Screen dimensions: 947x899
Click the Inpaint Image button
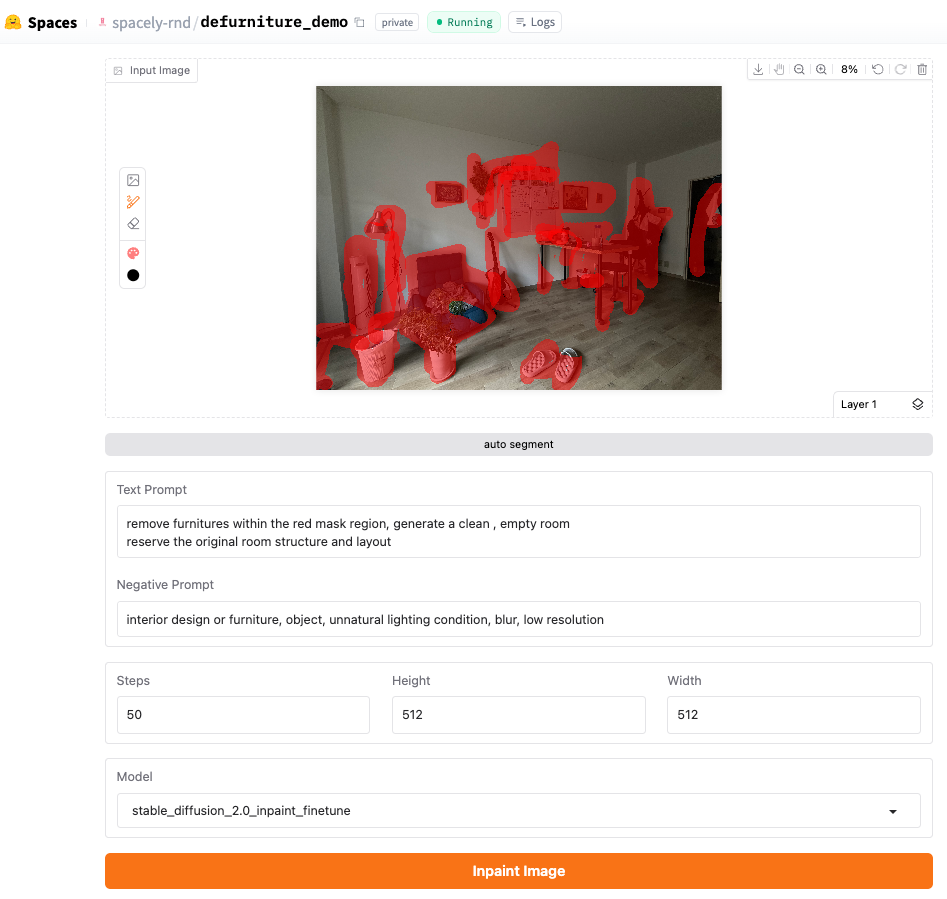[x=518, y=871]
